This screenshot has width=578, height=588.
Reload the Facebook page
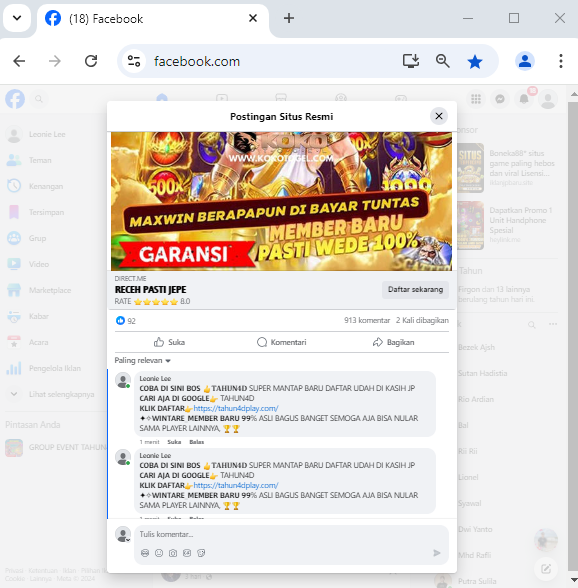click(91, 61)
